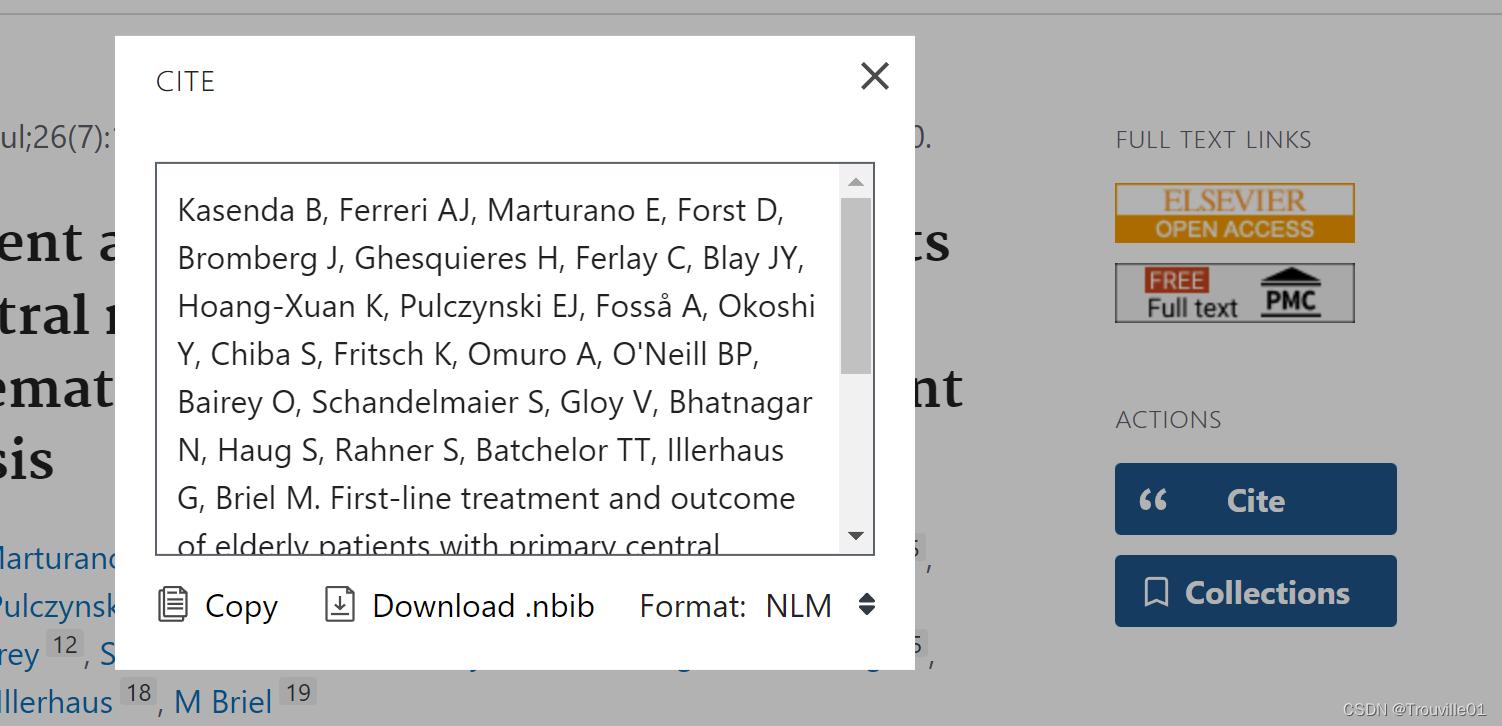Click the bookmark icon on Collections button
This screenshot has height=726, width=1502.
point(1158,591)
